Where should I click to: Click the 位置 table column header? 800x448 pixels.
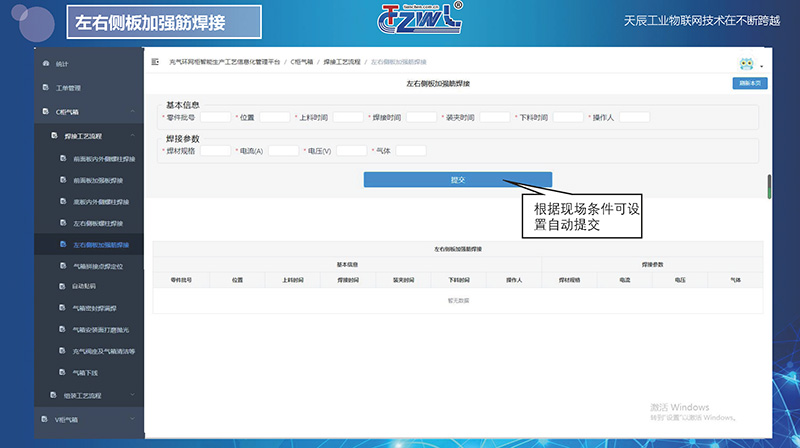click(x=237, y=280)
